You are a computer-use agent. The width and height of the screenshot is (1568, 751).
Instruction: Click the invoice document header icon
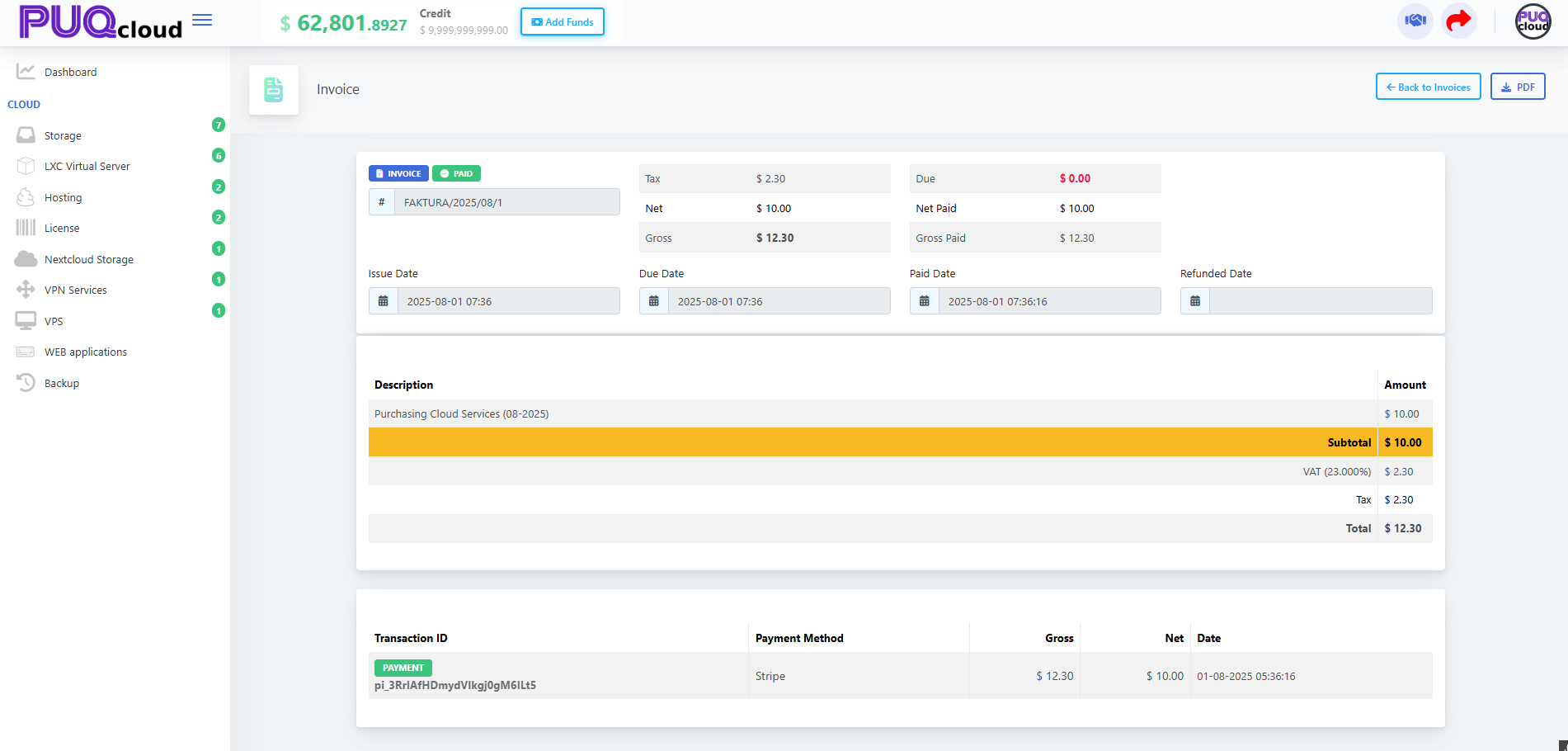tap(274, 89)
